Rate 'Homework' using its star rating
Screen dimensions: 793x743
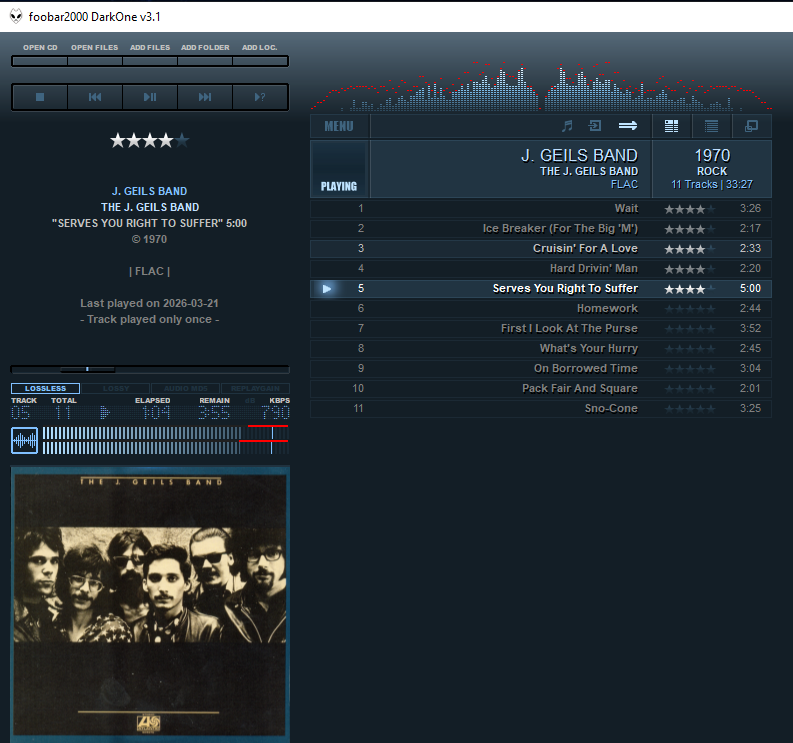pos(690,309)
